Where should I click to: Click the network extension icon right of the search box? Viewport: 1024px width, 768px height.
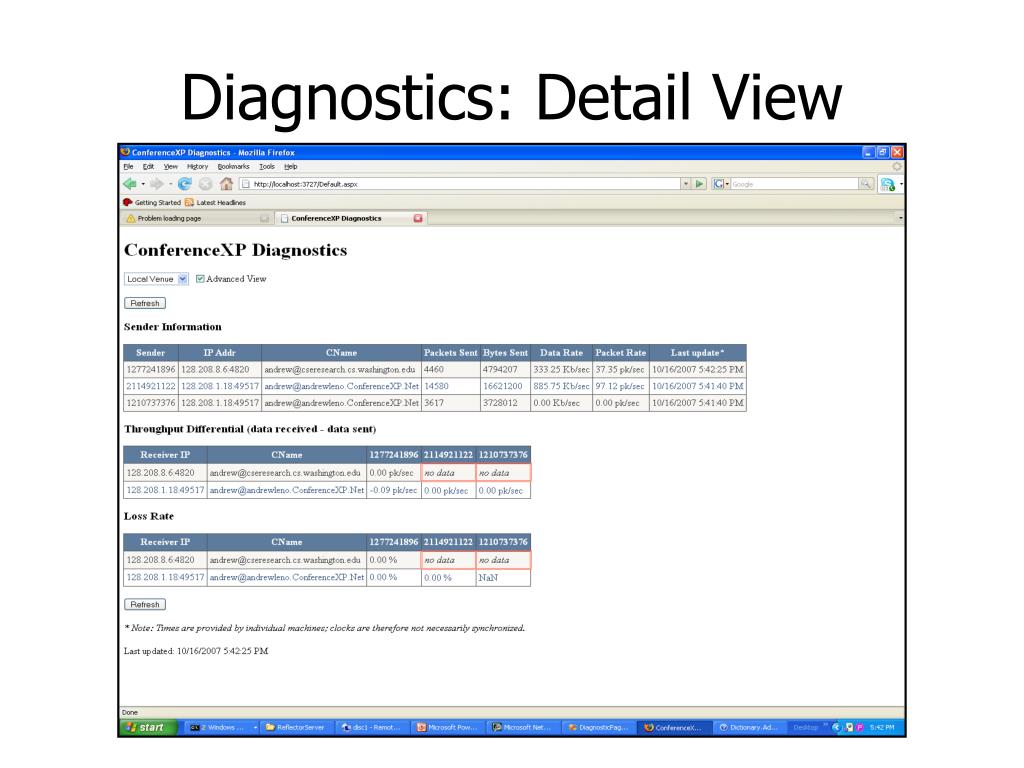[888, 185]
